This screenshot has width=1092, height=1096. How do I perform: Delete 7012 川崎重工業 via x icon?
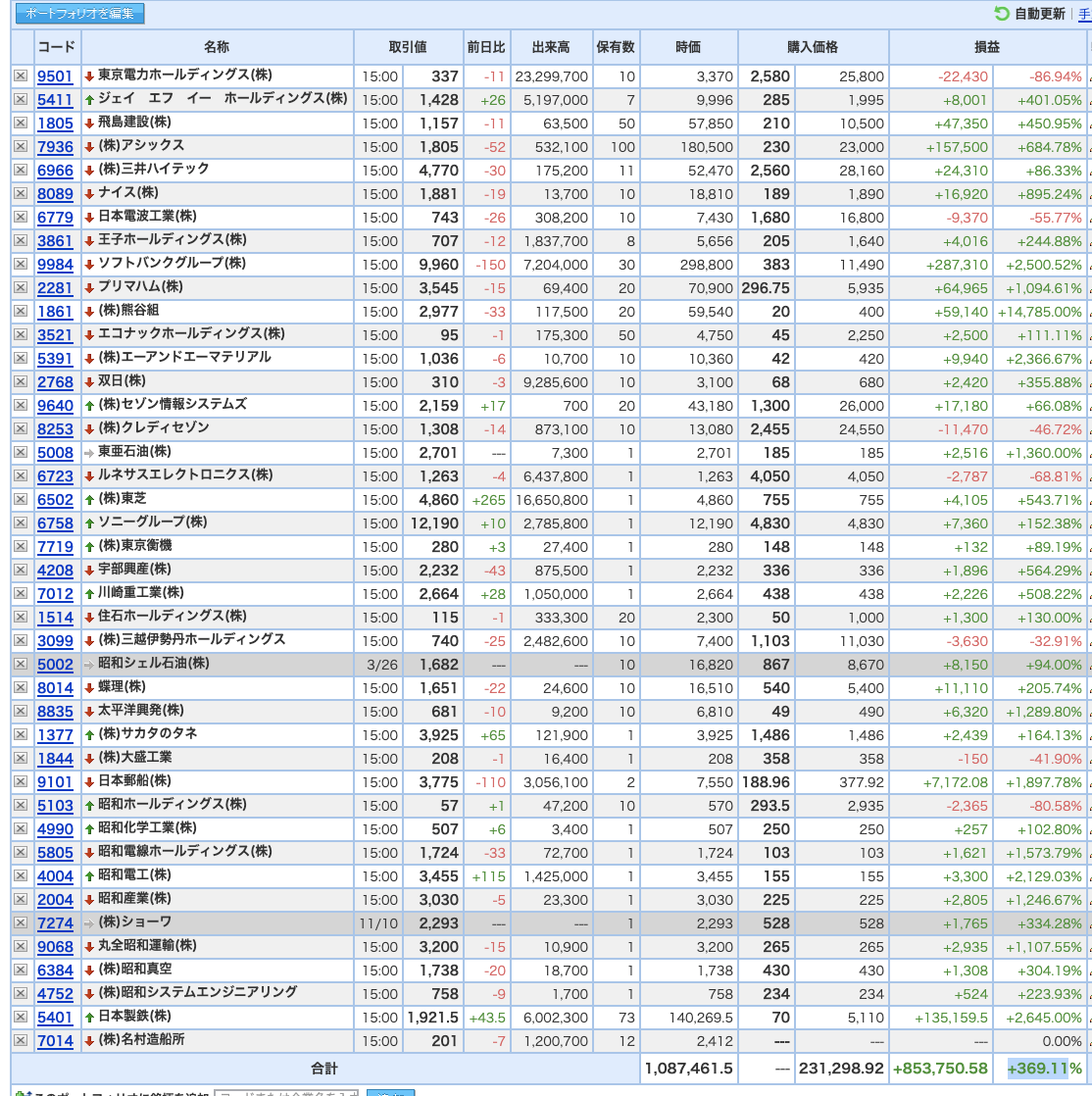(x=21, y=593)
